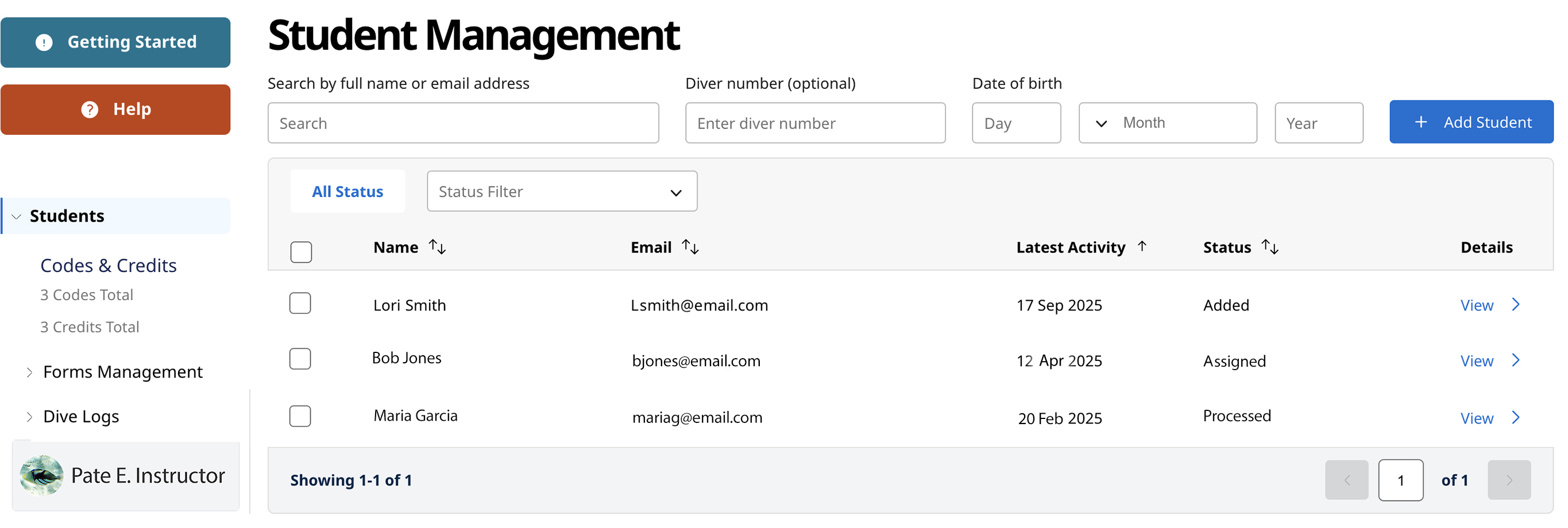Check the box for Maria Garcia
Image resolution: width=1568 pixels, height=528 pixels.
point(300,417)
